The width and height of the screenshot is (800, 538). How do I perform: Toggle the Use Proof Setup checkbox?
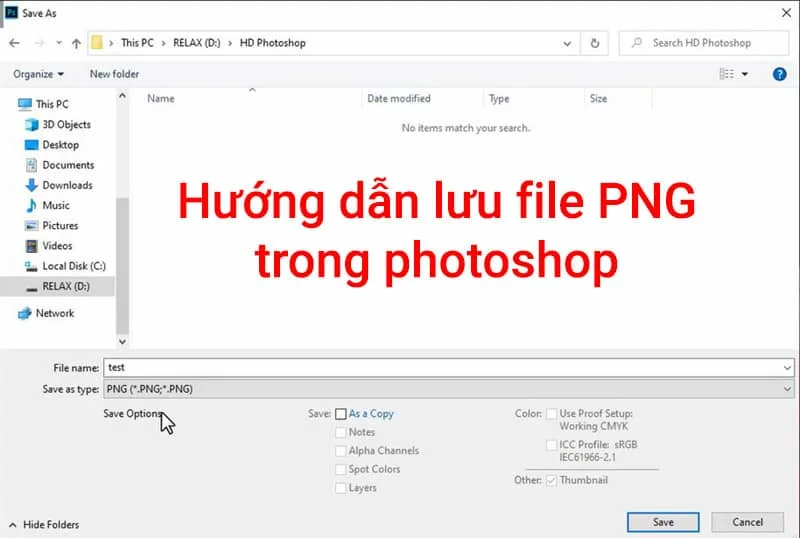coord(552,413)
